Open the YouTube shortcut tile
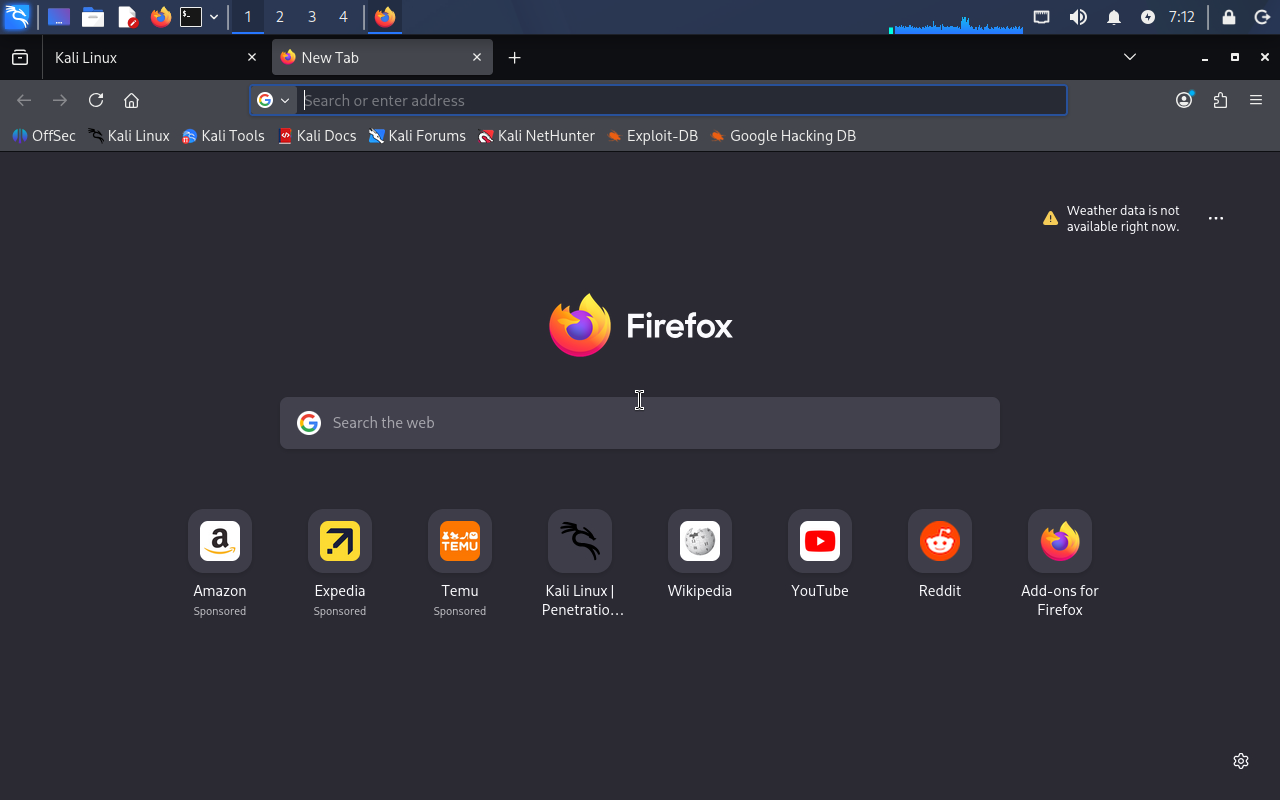This screenshot has height=800, width=1280. tap(820, 542)
